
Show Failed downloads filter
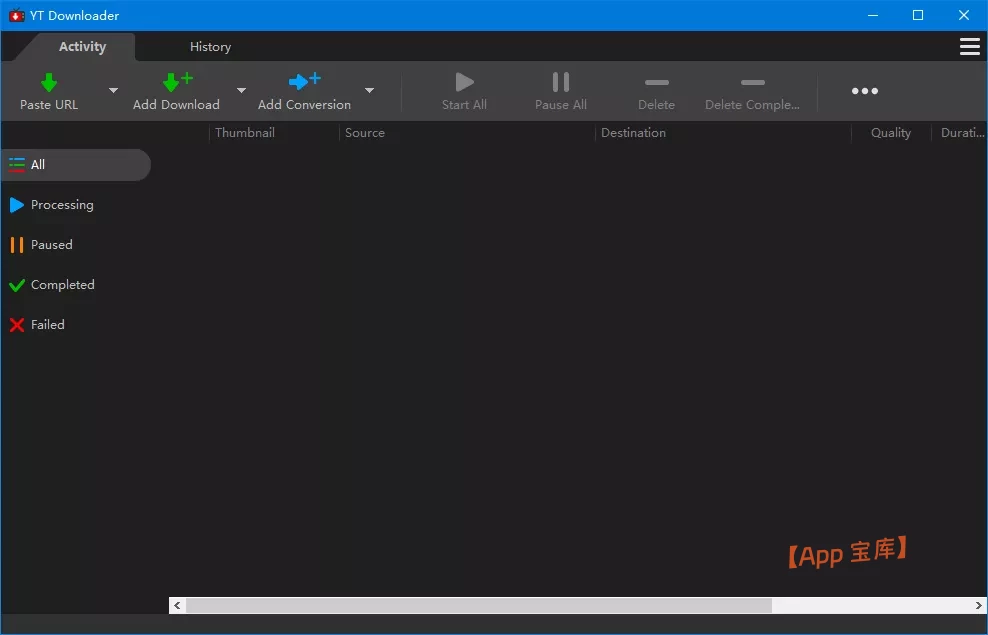pyautogui.click(x=47, y=325)
